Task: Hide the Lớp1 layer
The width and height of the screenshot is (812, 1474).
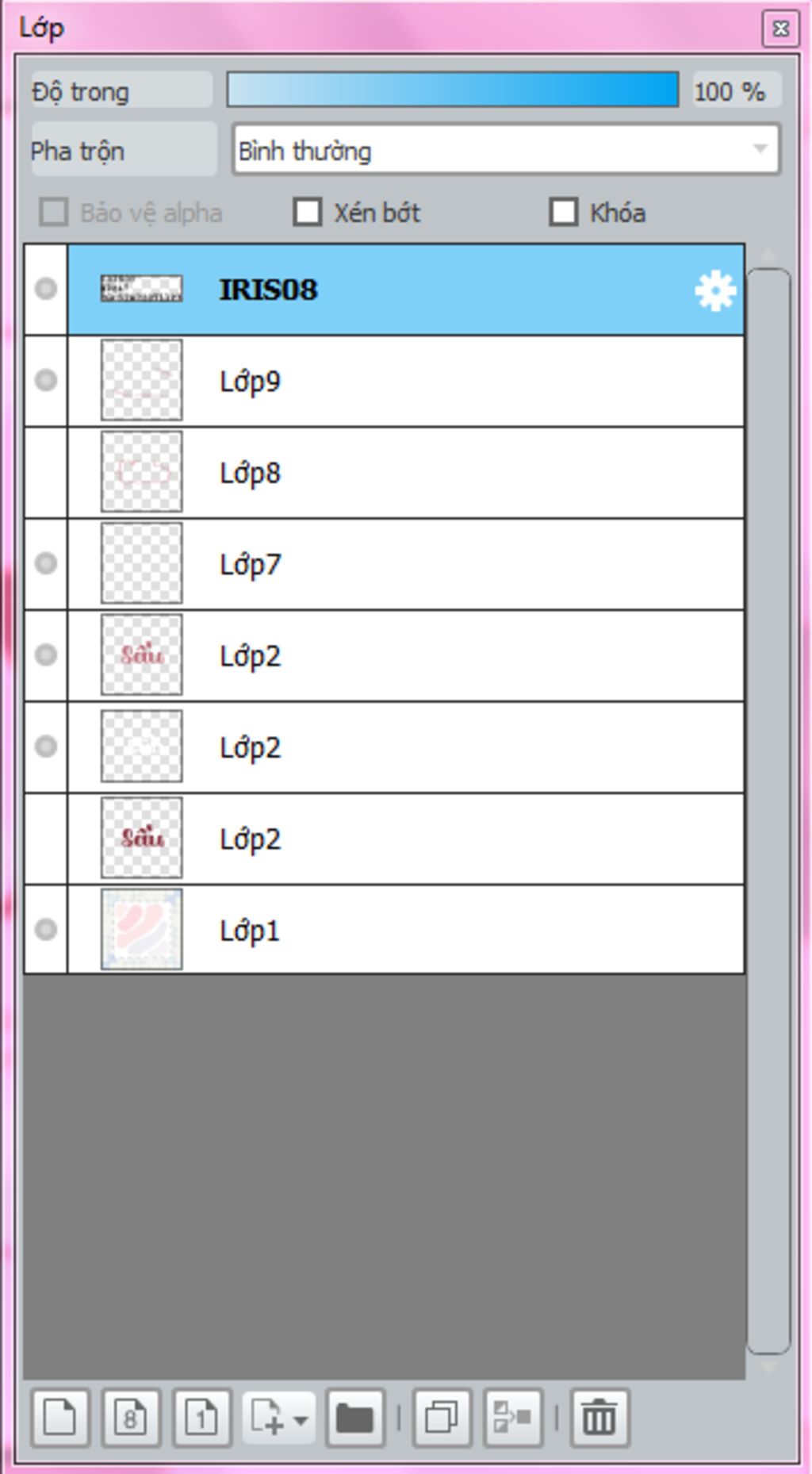Action: [46, 929]
